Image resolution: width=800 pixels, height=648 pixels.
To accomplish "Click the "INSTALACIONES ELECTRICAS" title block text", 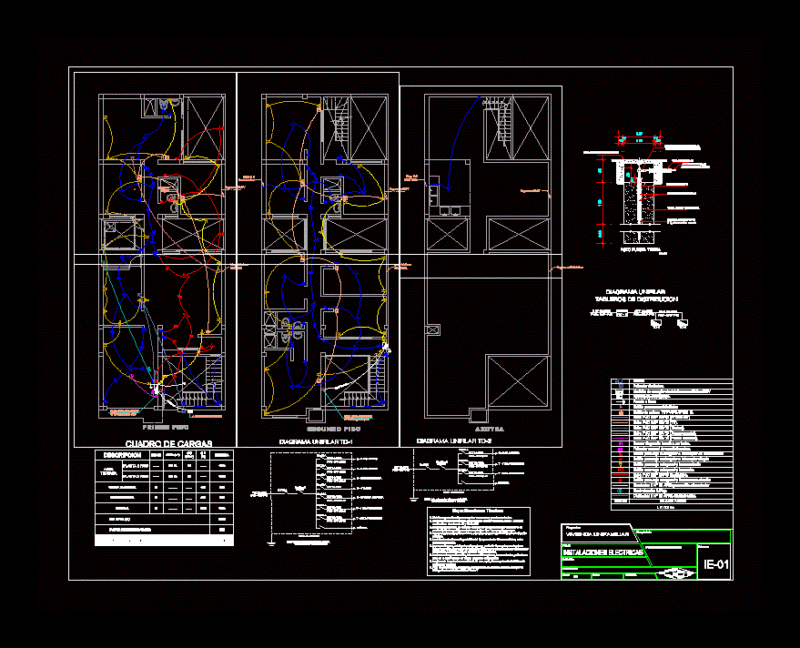I will tap(603, 553).
